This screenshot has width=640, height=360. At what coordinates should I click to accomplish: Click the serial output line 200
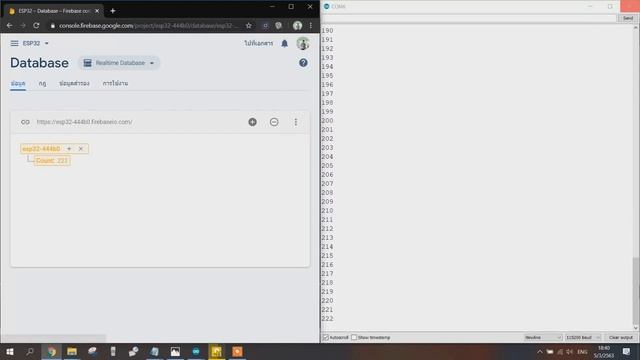point(327,121)
